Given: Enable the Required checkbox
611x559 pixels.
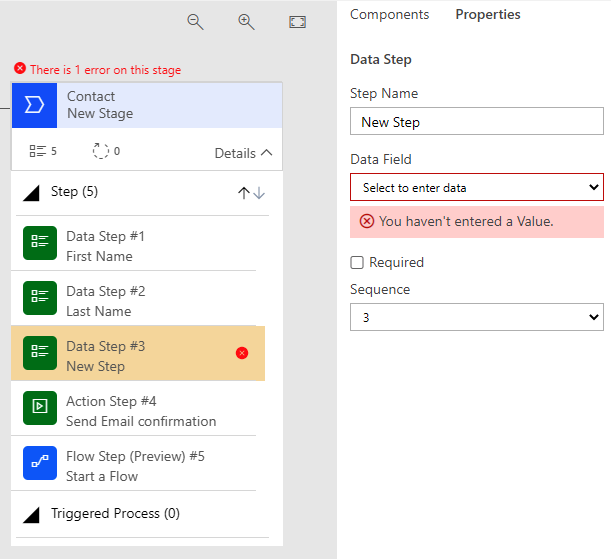Looking at the screenshot, I should (x=357, y=263).
